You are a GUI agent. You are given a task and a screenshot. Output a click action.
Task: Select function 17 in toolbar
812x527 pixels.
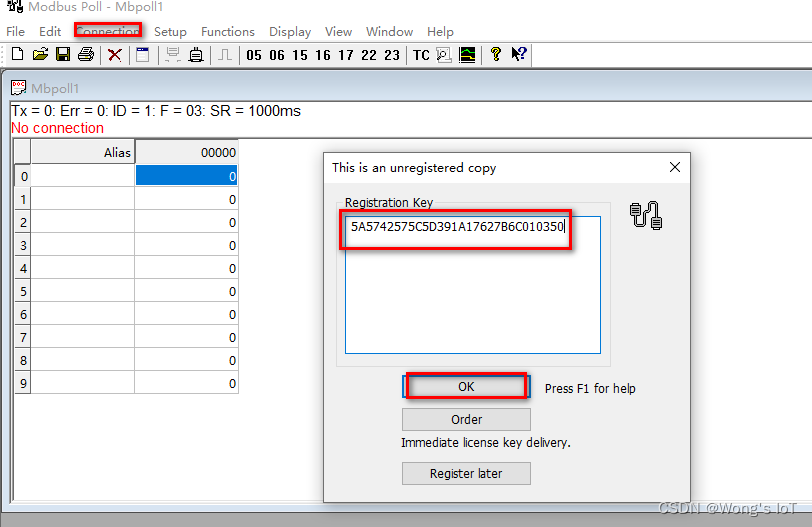click(346, 55)
